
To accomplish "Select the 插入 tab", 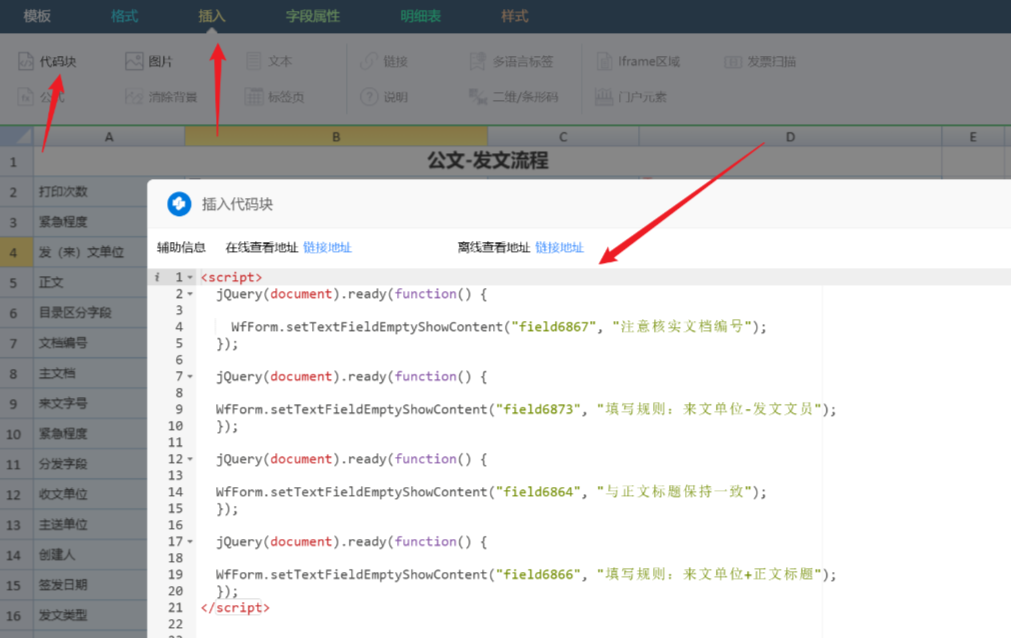I will coord(211,16).
